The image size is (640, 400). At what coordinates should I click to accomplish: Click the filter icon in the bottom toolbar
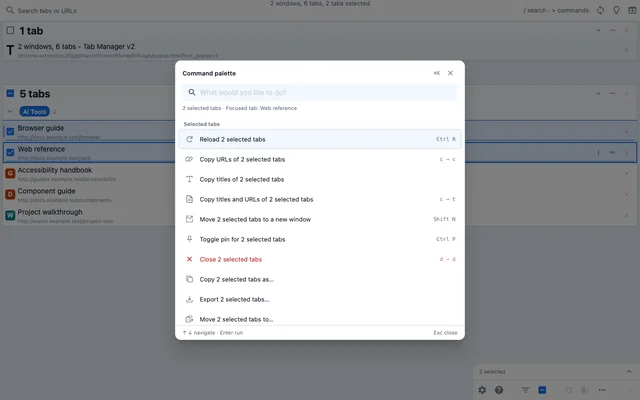pos(525,390)
